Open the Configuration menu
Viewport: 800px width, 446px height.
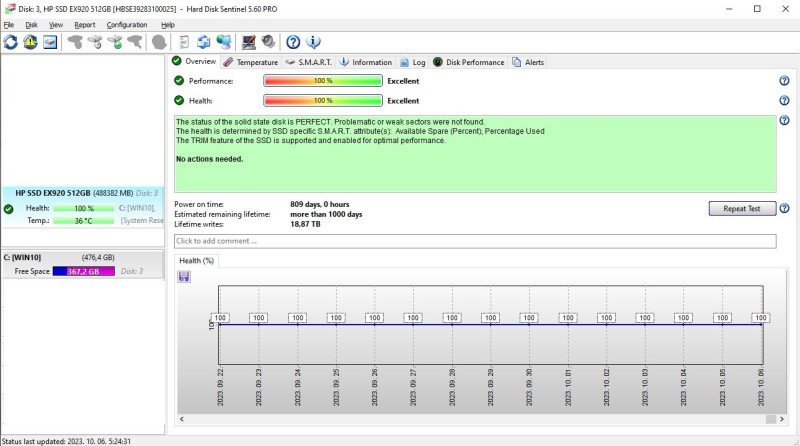click(x=127, y=24)
